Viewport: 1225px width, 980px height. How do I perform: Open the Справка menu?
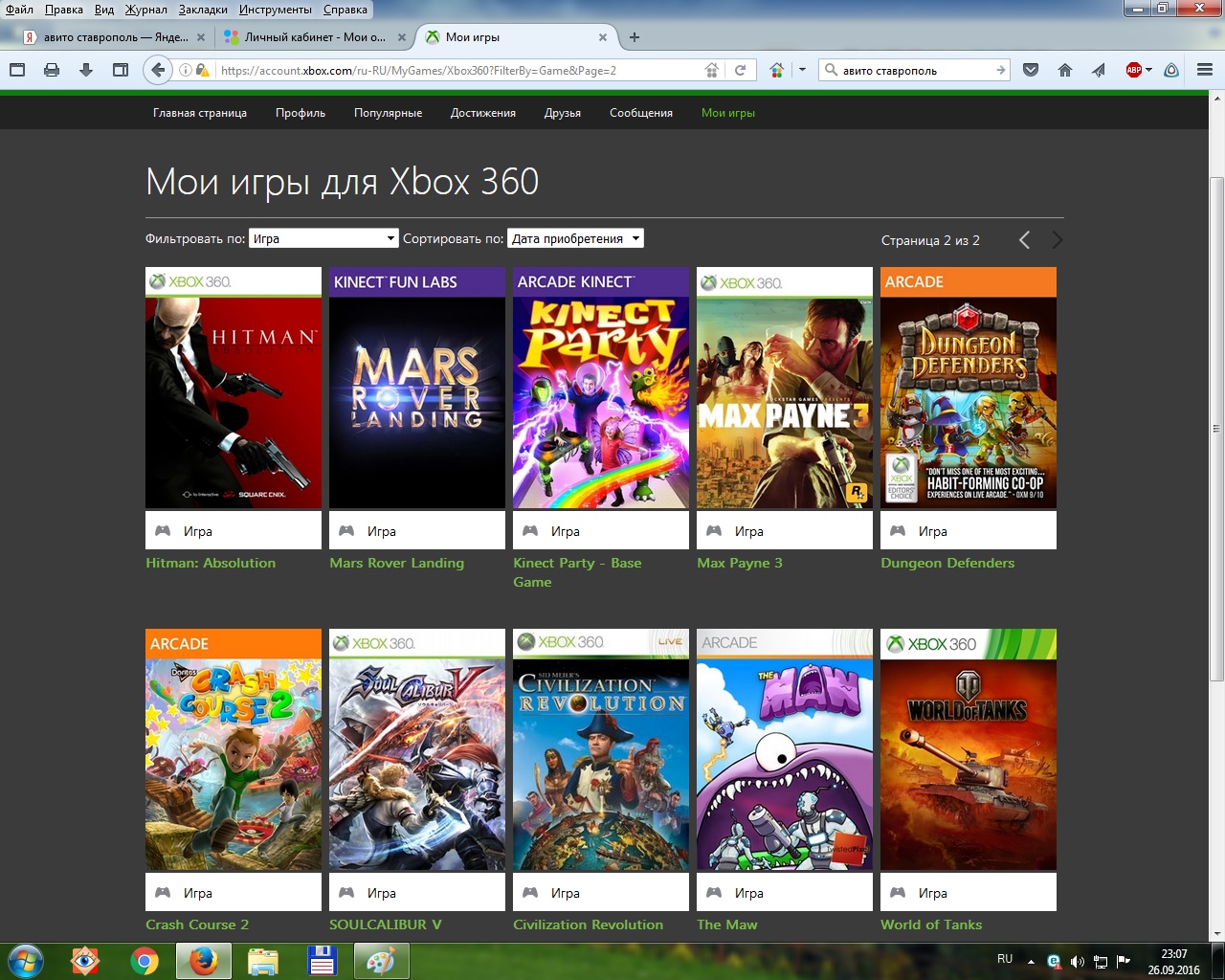345,10
